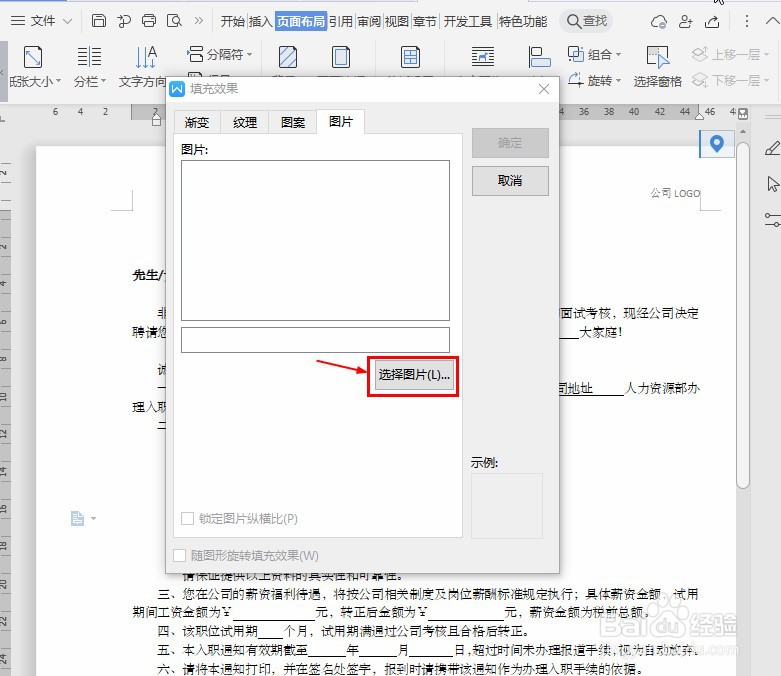781x676 pixels.
Task: Click the picture name text field
Action: [x=315, y=340]
